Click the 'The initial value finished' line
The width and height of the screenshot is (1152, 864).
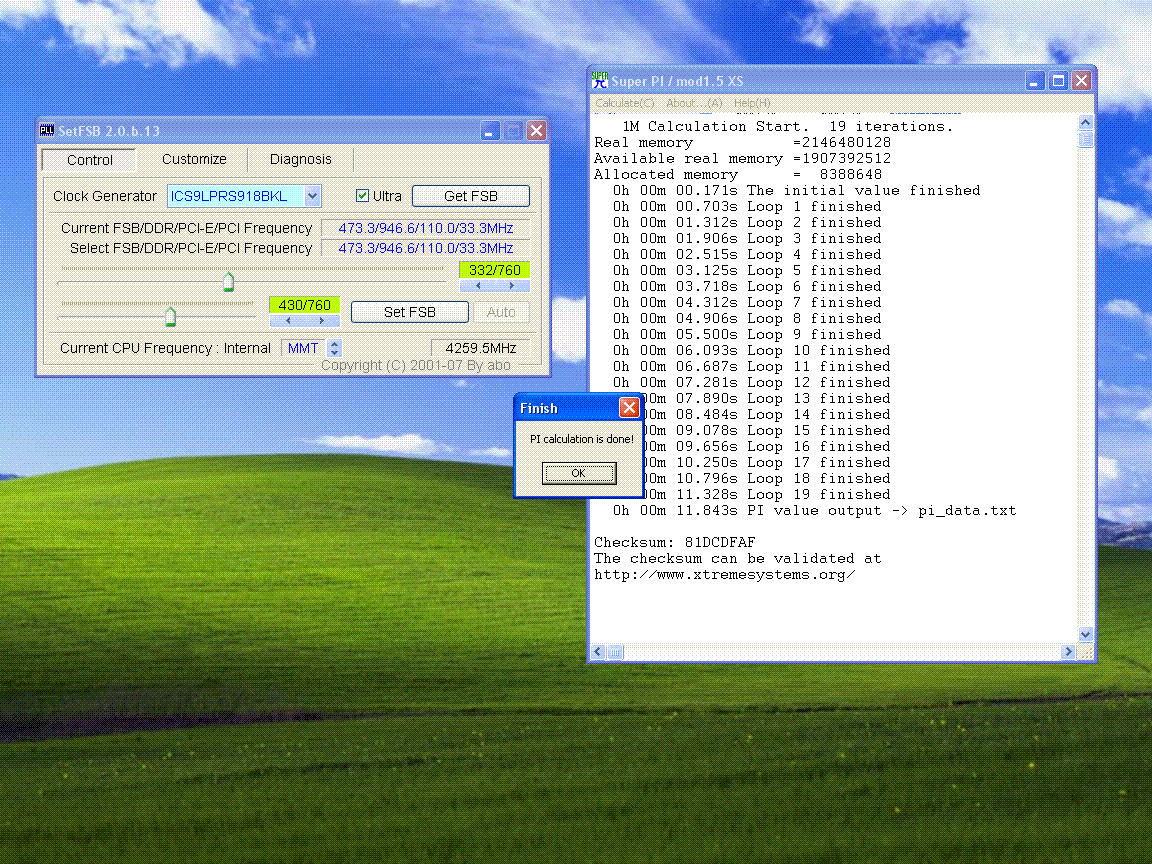coord(796,190)
